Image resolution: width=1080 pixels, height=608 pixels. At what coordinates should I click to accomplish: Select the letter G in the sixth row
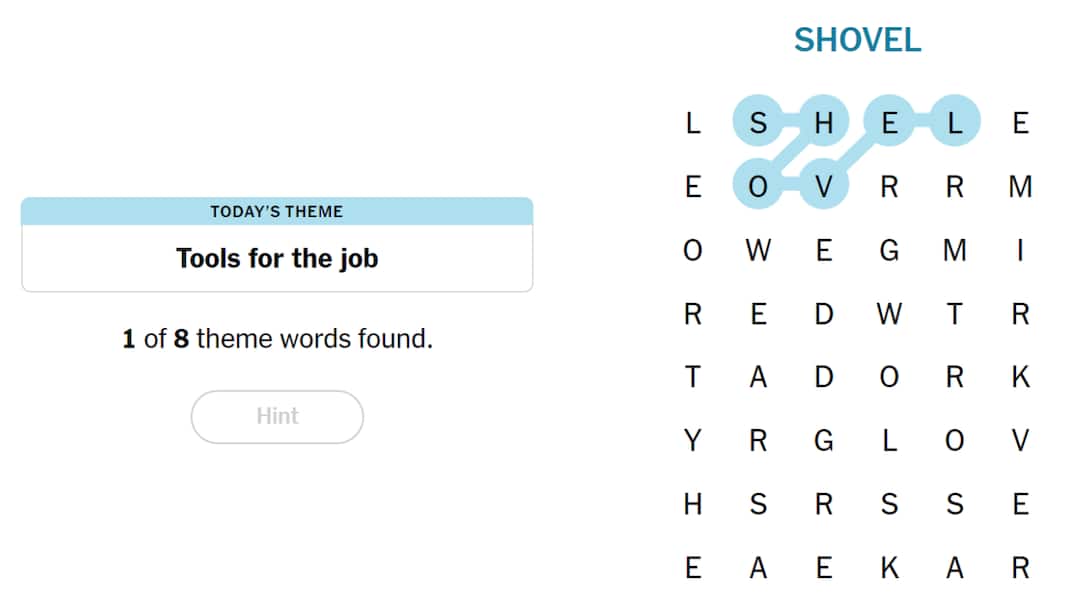point(823,440)
